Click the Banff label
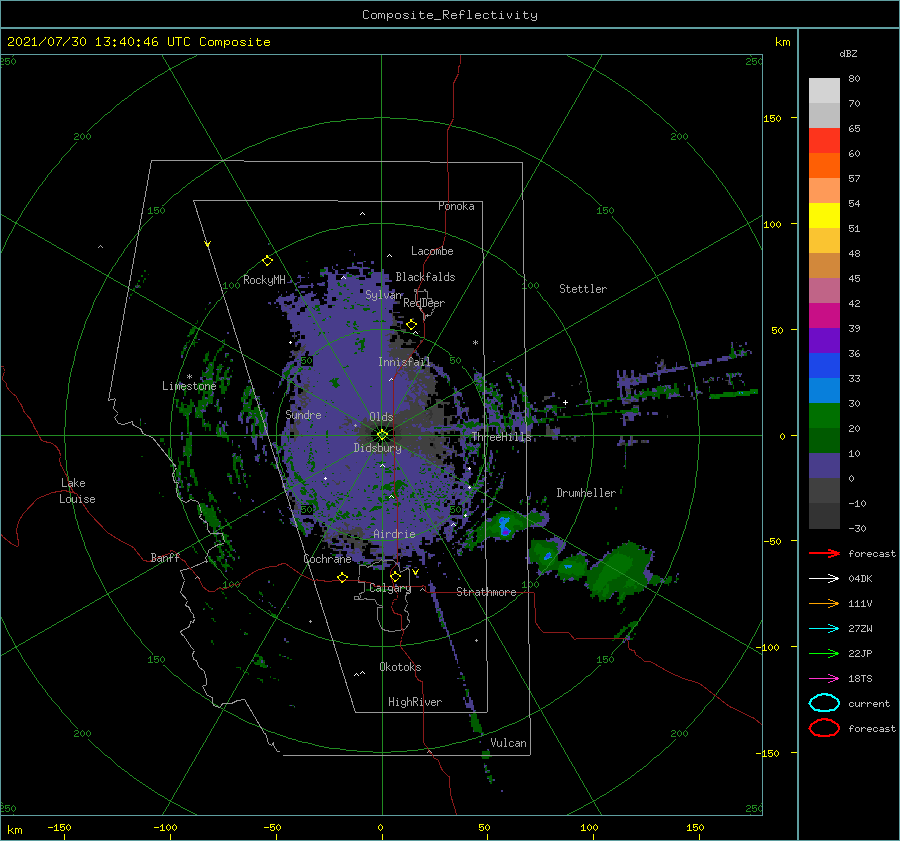 [x=165, y=557]
